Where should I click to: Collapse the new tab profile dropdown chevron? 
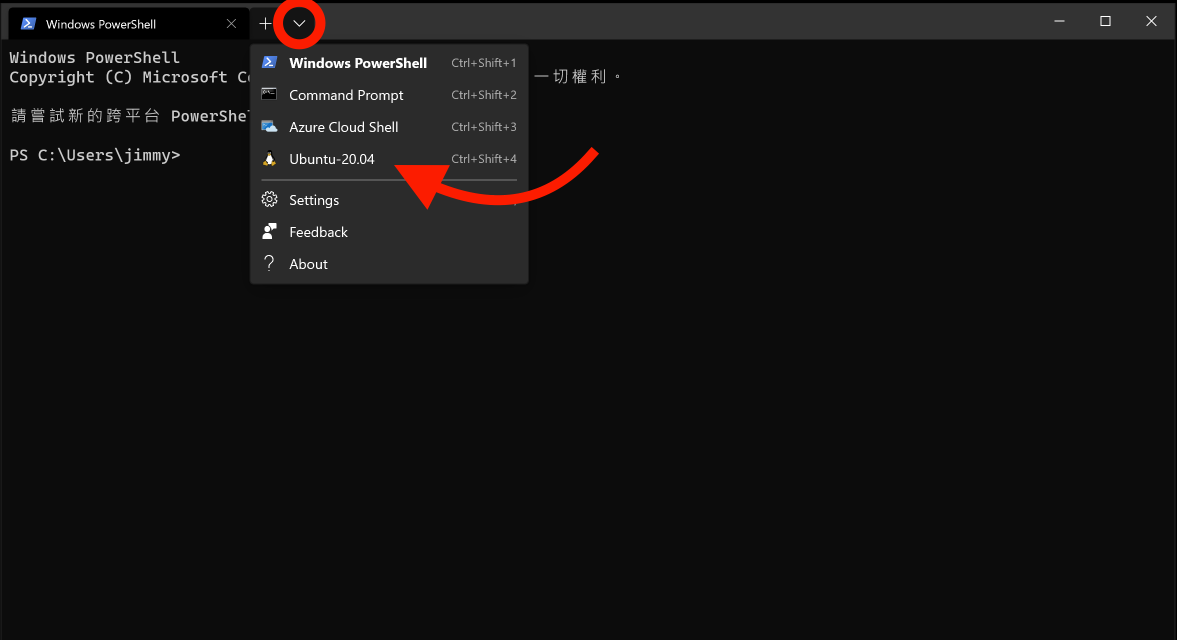click(x=299, y=23)
